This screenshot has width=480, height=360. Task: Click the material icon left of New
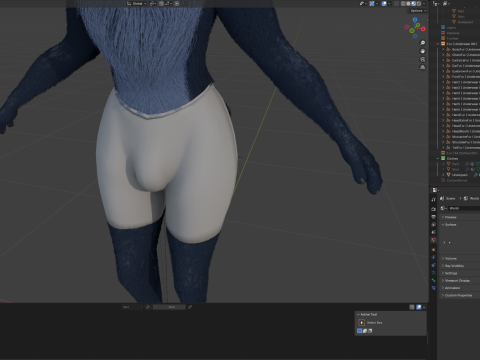click(148, 307)
